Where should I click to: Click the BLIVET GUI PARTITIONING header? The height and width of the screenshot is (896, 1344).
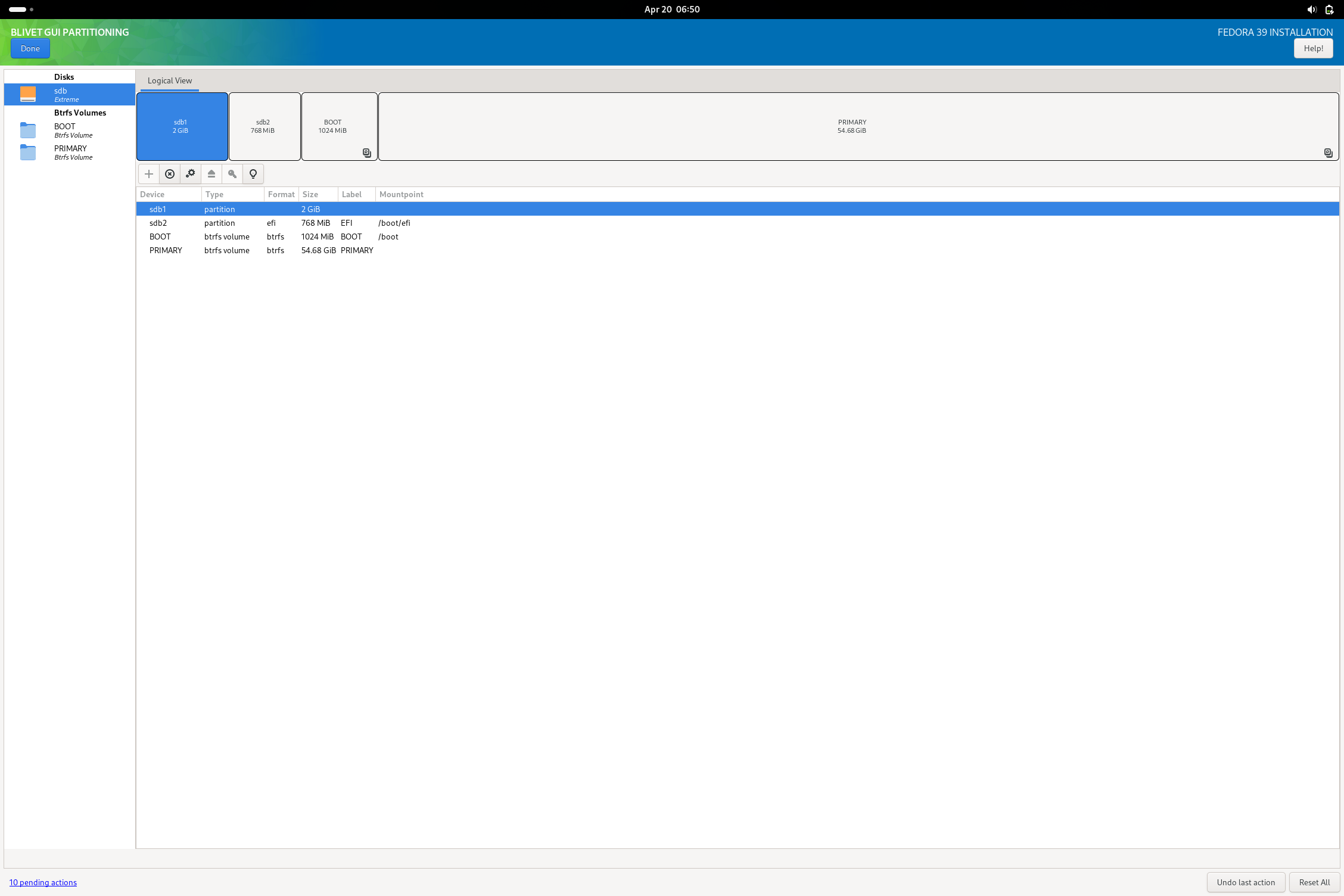point(71,32)
